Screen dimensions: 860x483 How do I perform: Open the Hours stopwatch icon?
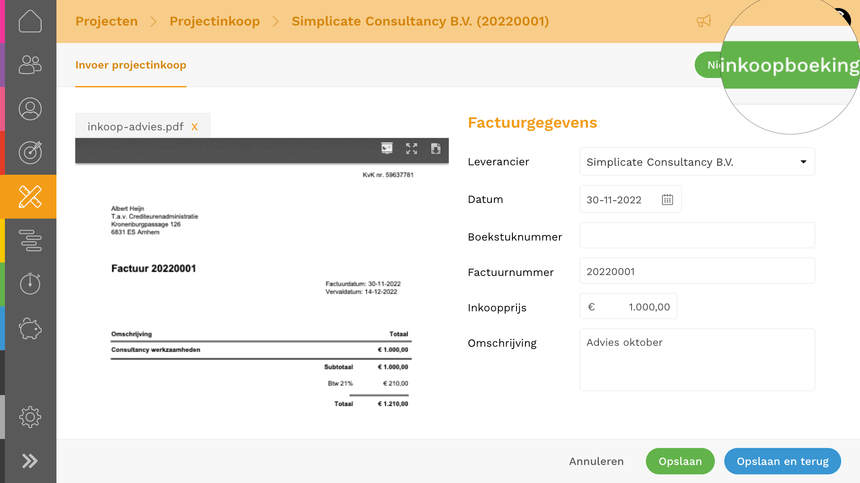click(x=30, y=283)
